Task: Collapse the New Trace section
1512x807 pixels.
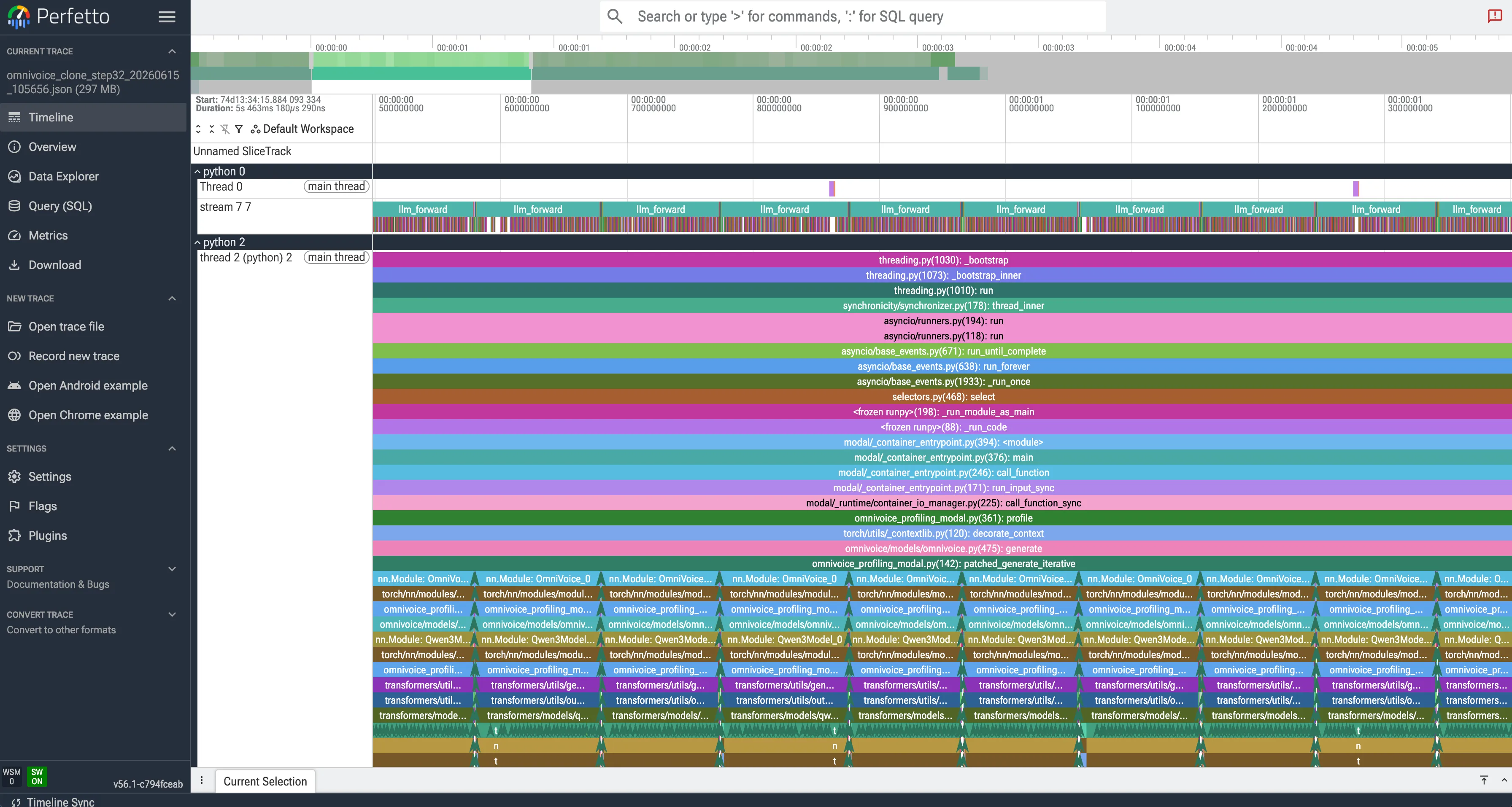Action: point(172,299)
